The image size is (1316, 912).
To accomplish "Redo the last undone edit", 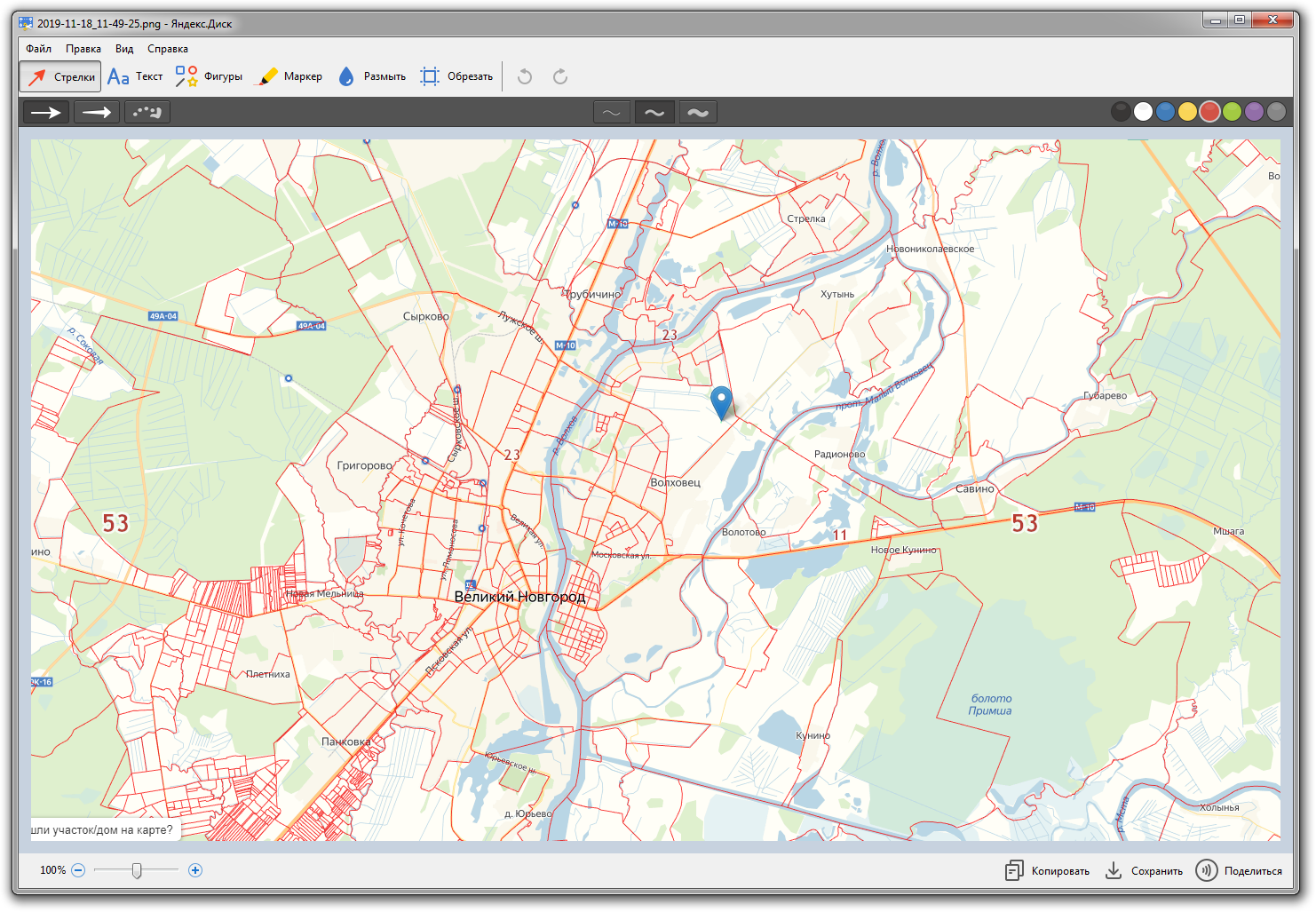I will 560,77.
